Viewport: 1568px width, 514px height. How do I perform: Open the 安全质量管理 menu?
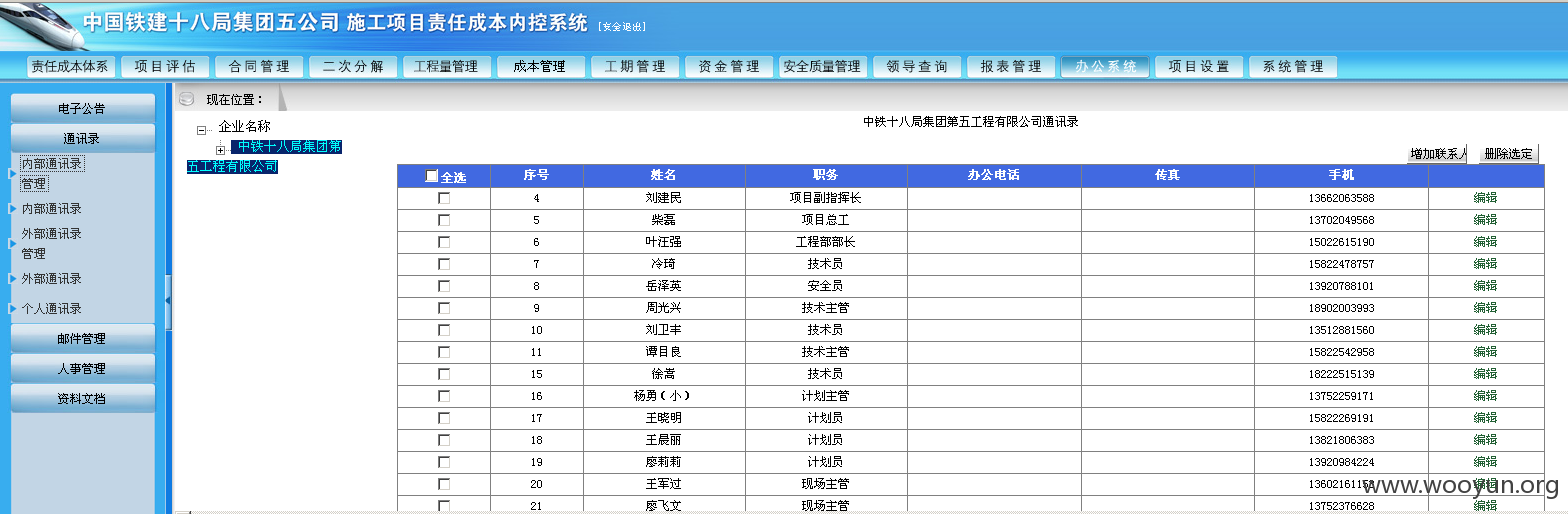pyautogui.click(x=823, y=66)
